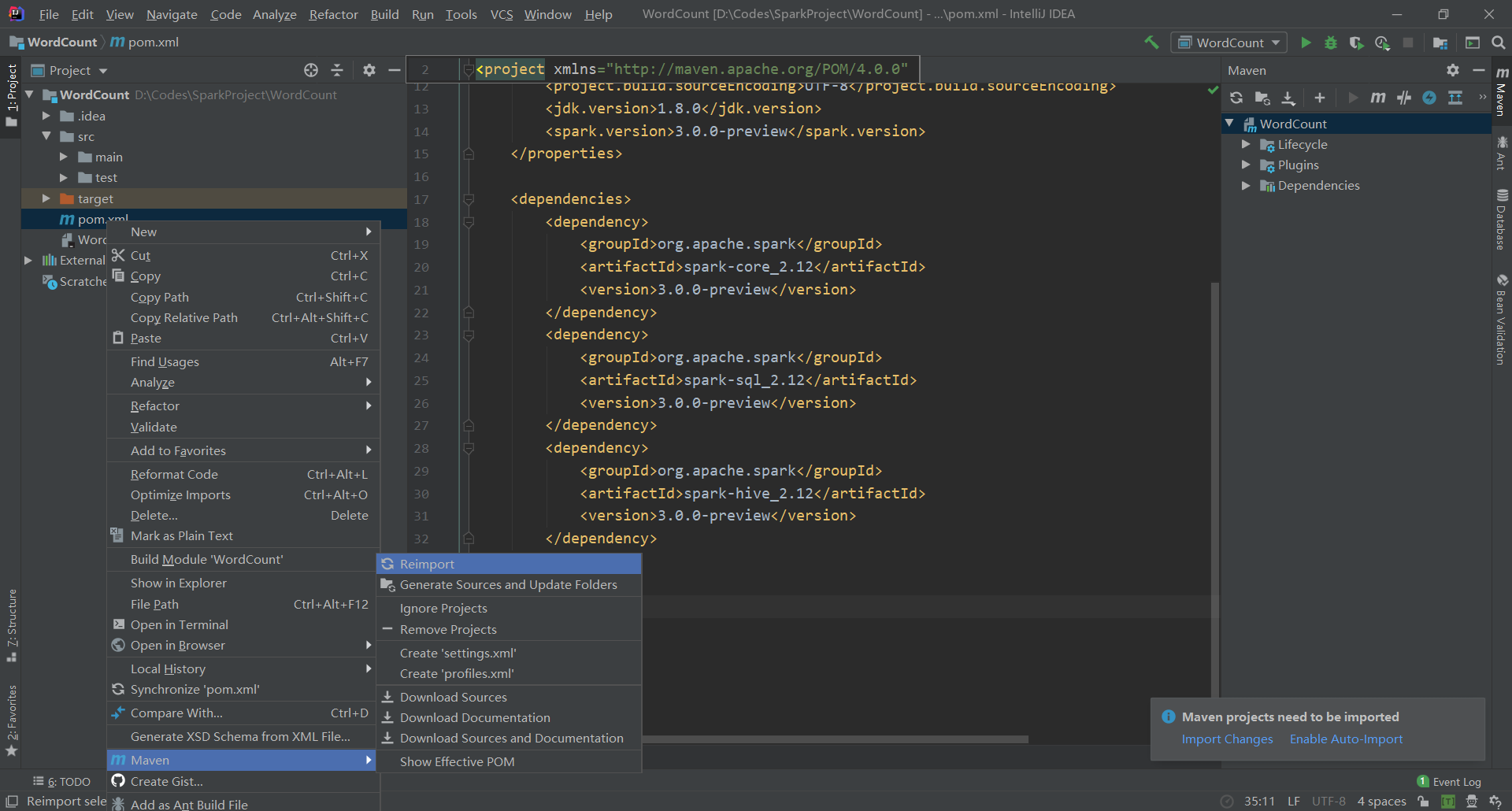Open Maven panel settings gear

[1453, 70]
